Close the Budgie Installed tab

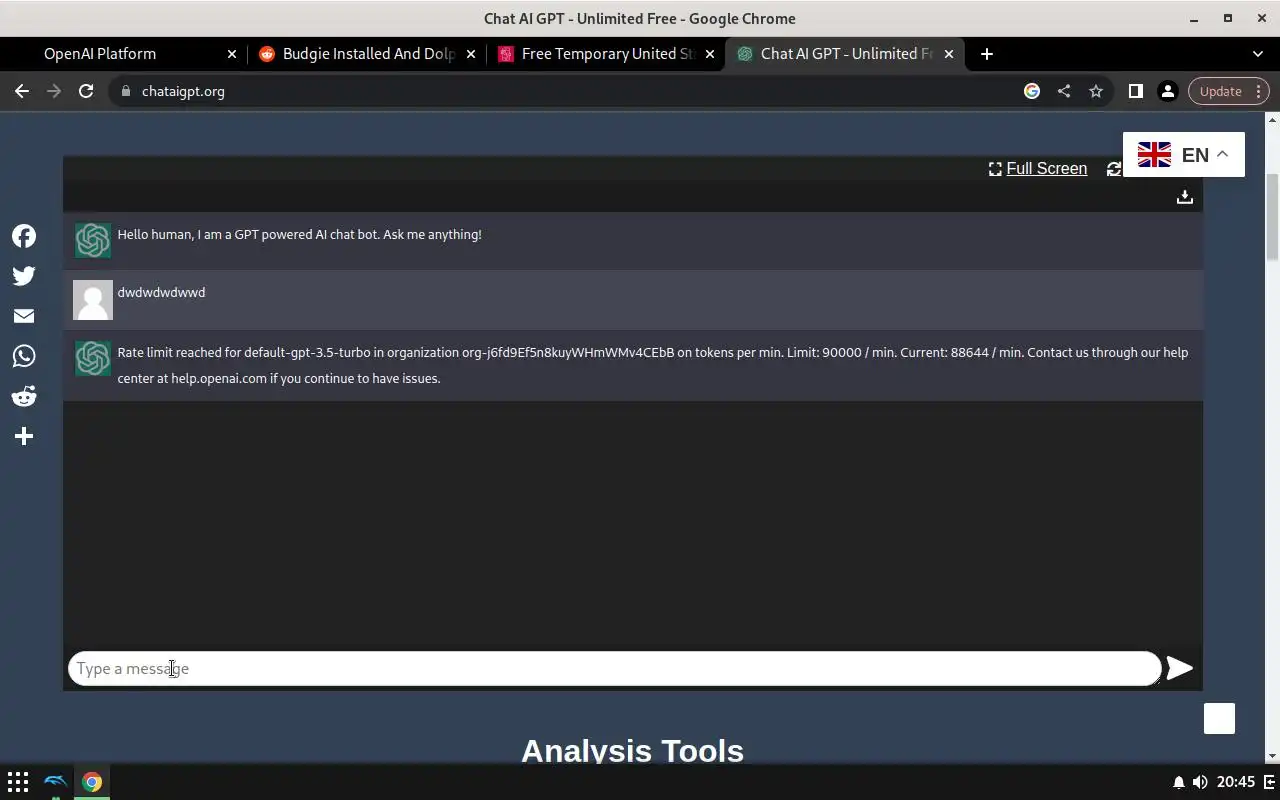click(470, 54)
